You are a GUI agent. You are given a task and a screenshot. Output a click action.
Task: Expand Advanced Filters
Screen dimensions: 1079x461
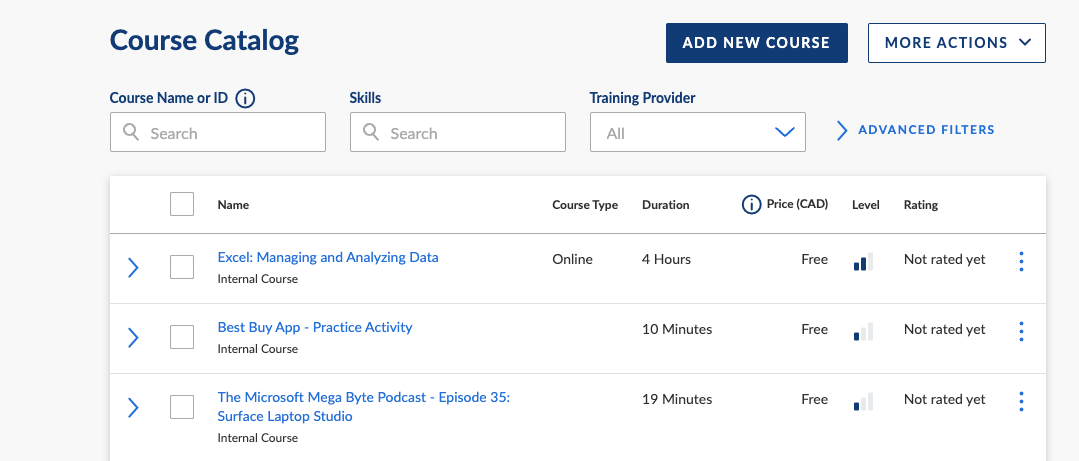916,130
